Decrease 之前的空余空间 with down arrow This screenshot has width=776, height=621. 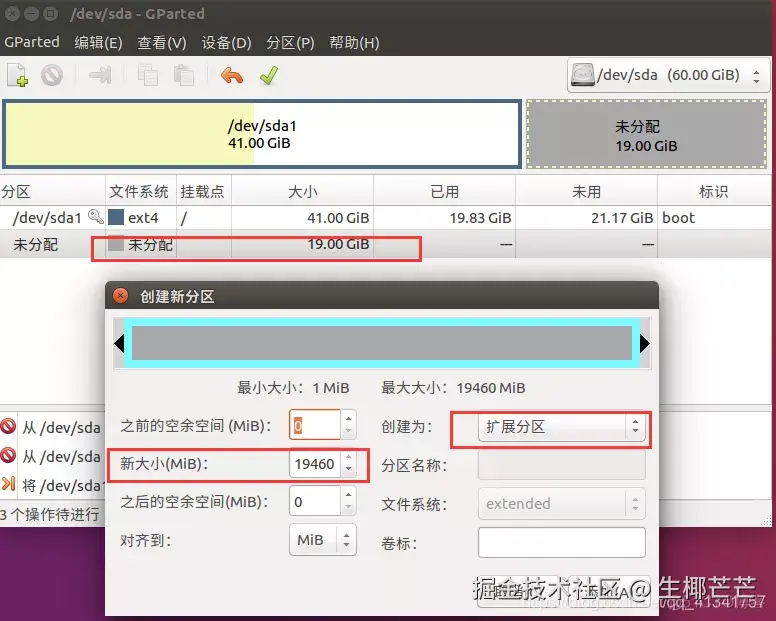coord(348,431)
